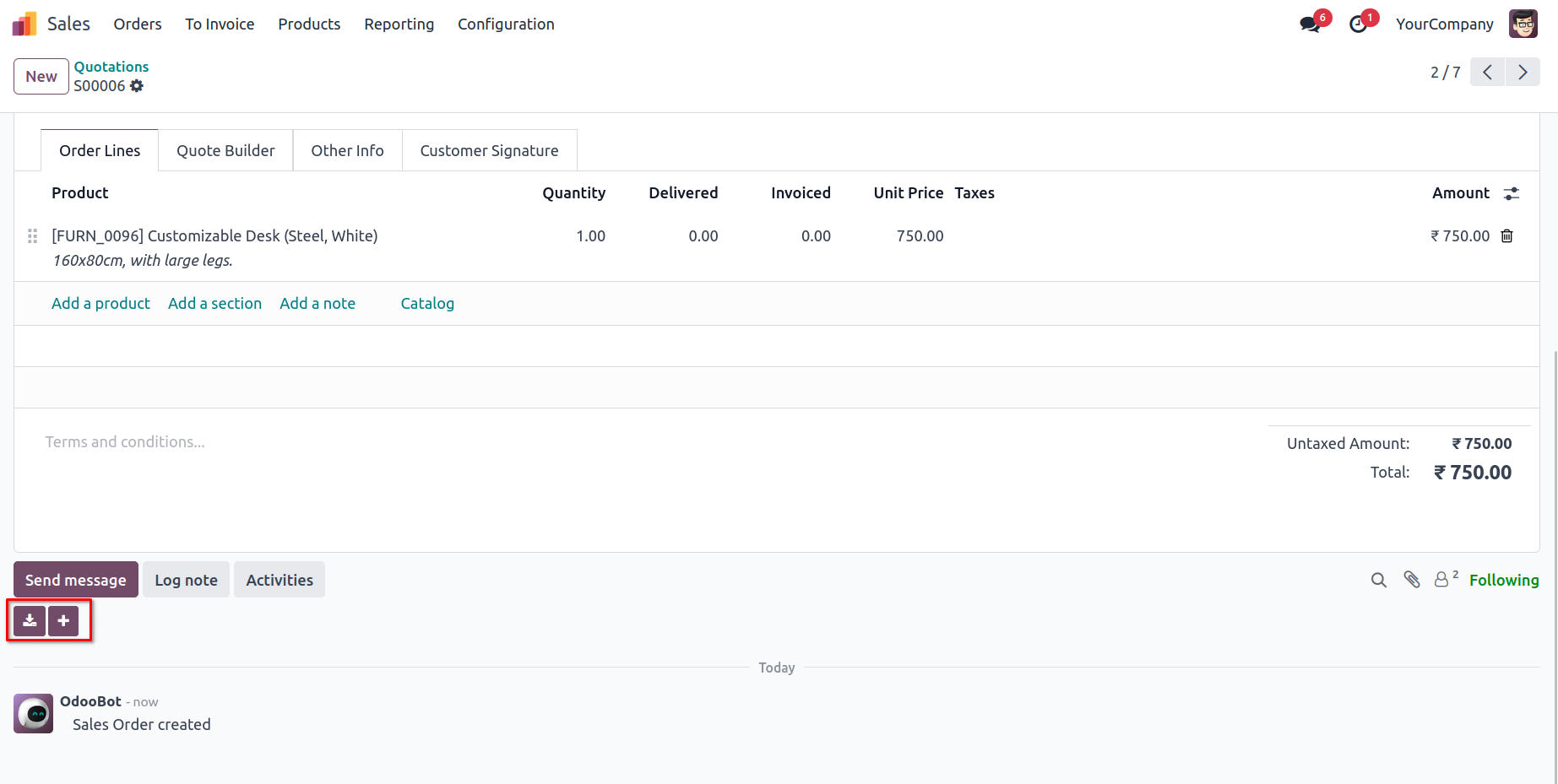Click the search messages magnifier icon

click(1379, 580)
